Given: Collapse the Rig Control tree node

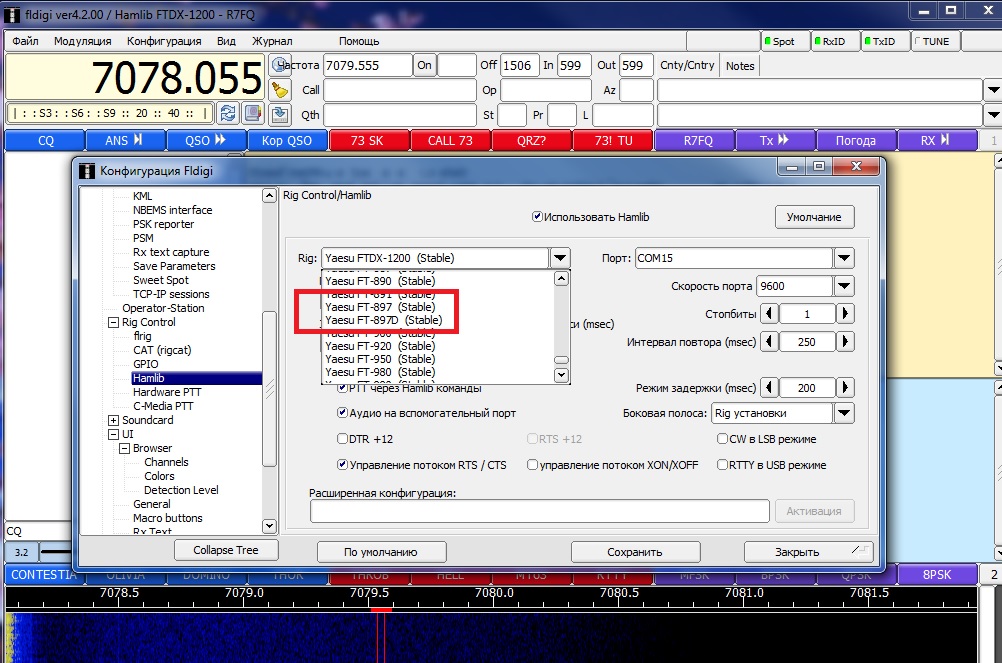Looking at the screenshot, I should (x=113, y=323).
